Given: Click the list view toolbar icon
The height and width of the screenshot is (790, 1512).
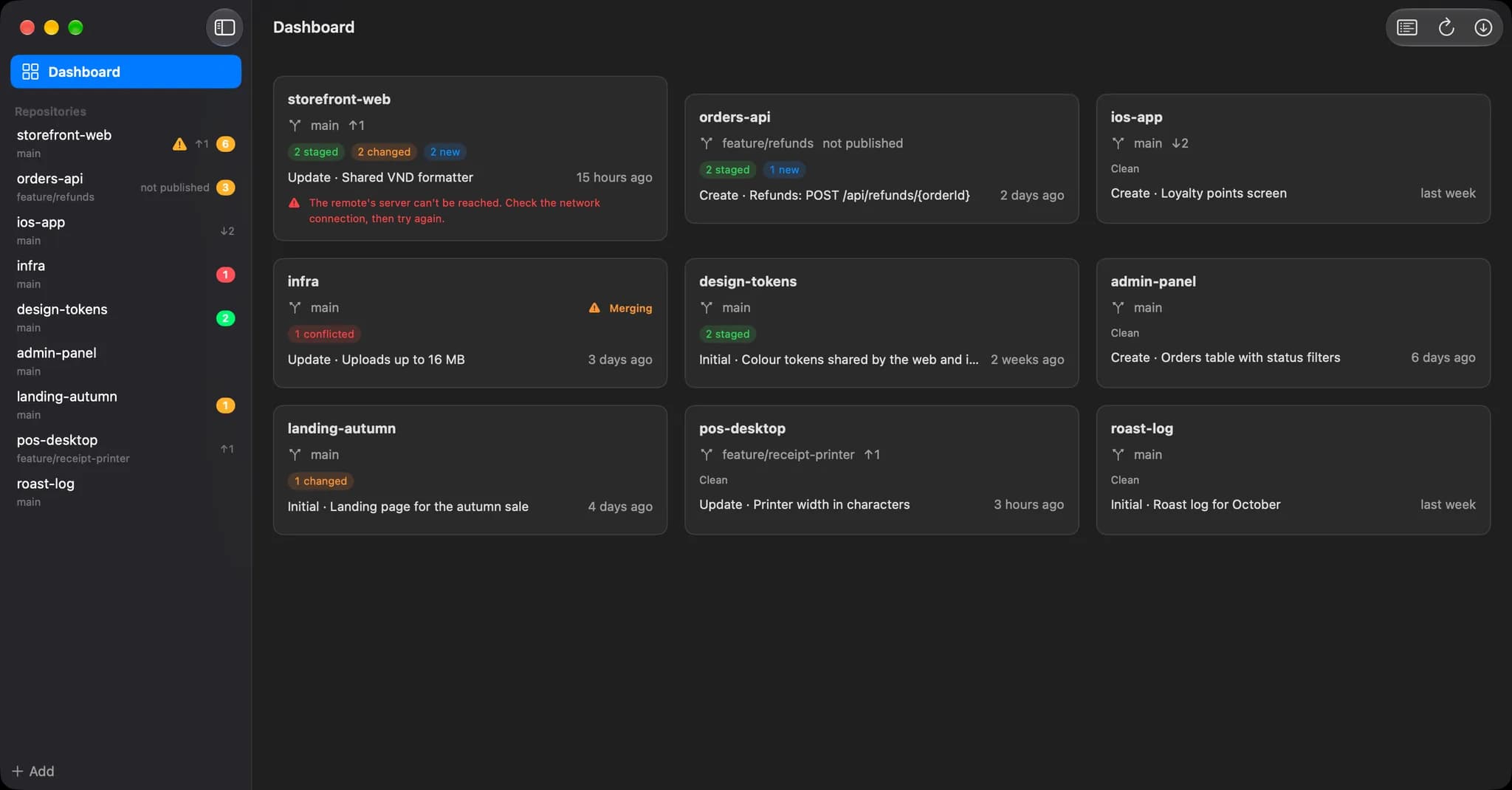Looking at the screenshot, I should click(x=1407, y=27).
